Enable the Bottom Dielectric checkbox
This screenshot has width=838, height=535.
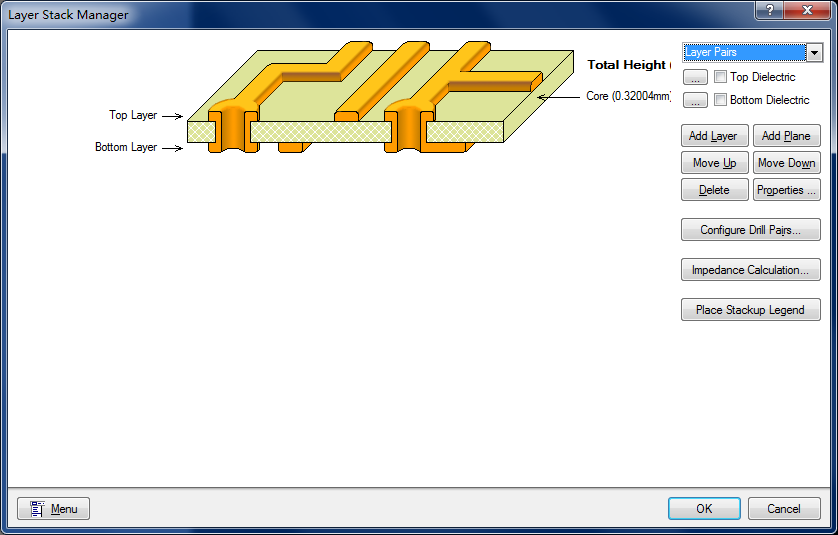pos(720,99)
